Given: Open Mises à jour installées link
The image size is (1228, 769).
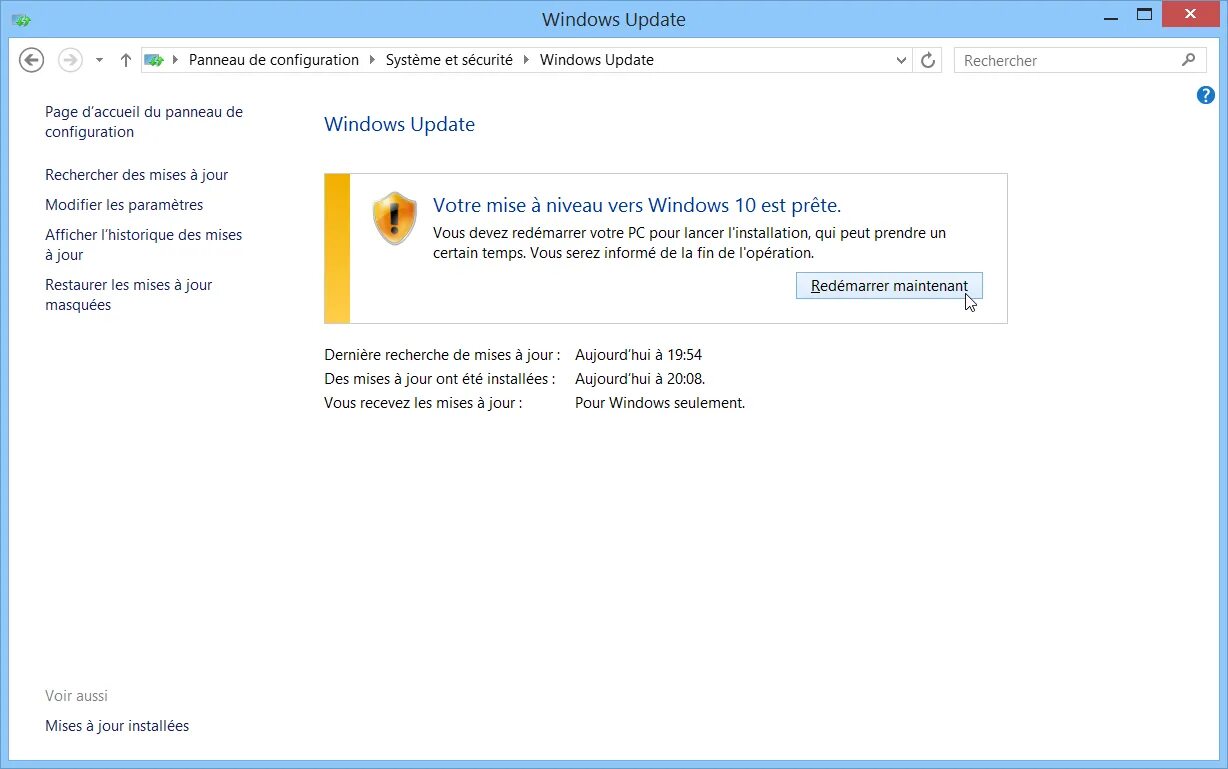Looking at the screenshot, I should tap(117, 726).
